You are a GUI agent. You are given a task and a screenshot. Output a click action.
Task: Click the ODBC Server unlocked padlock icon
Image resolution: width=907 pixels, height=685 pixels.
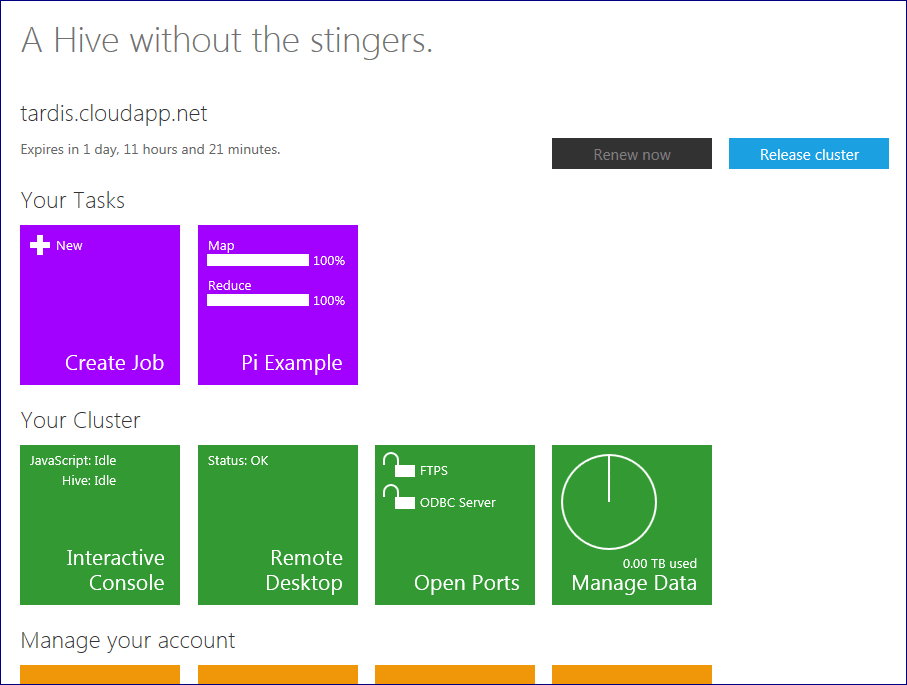tap(399, 497)
